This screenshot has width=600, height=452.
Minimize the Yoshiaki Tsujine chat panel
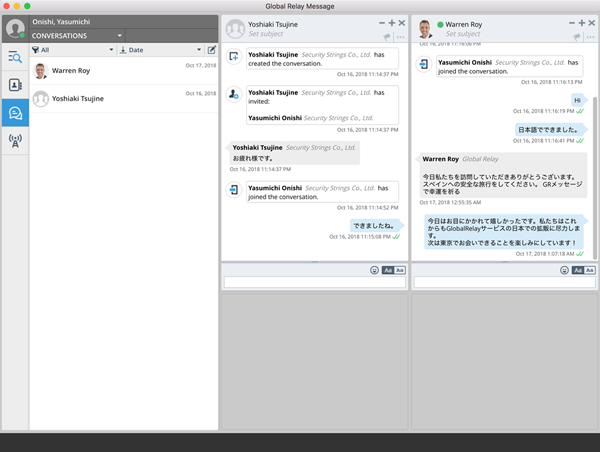pos(382,23)
